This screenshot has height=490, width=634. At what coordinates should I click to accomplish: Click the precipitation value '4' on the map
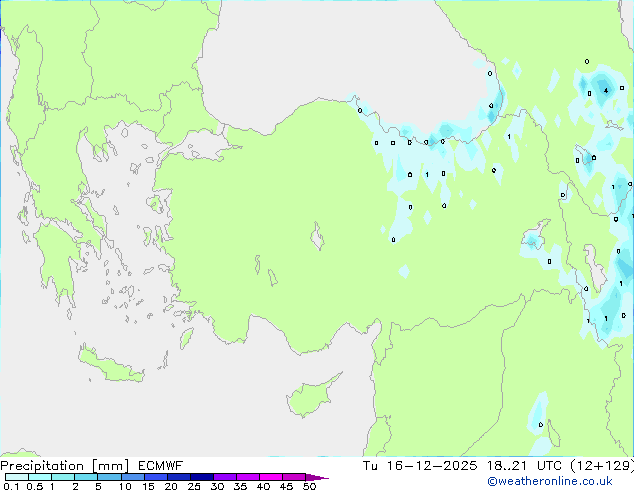606,91
